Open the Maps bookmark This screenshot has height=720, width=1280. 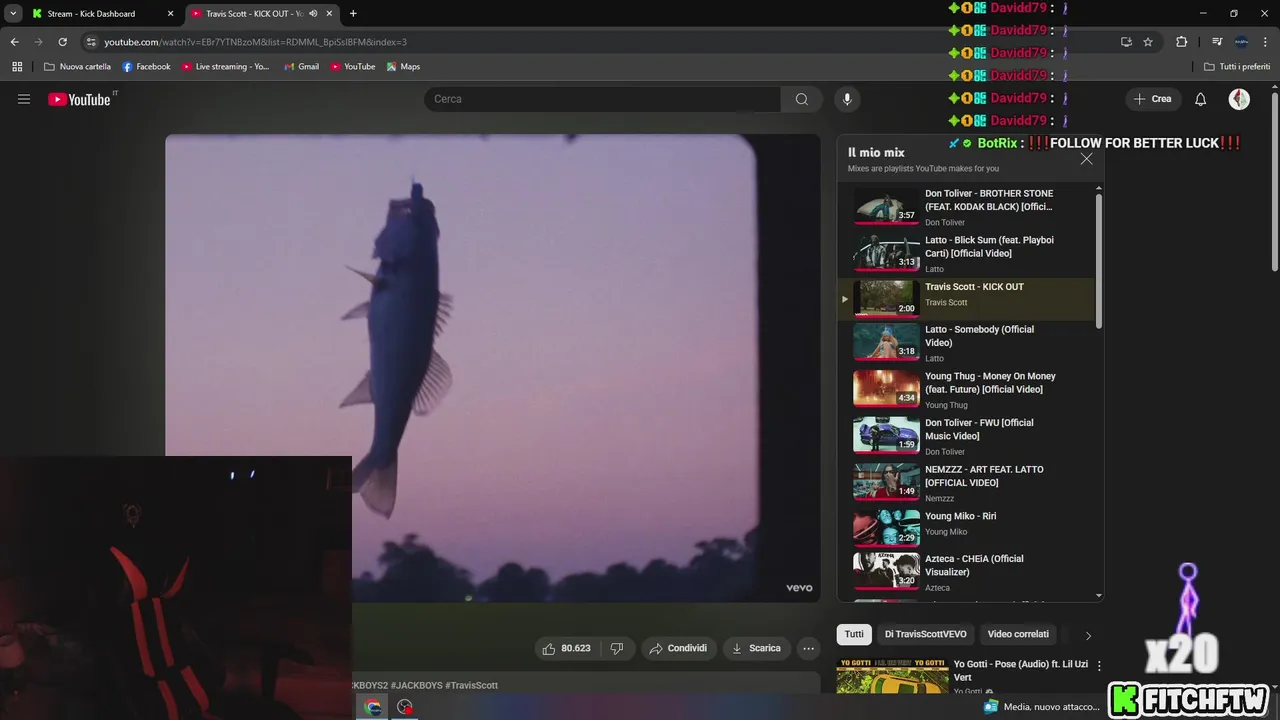click(403, 67)
